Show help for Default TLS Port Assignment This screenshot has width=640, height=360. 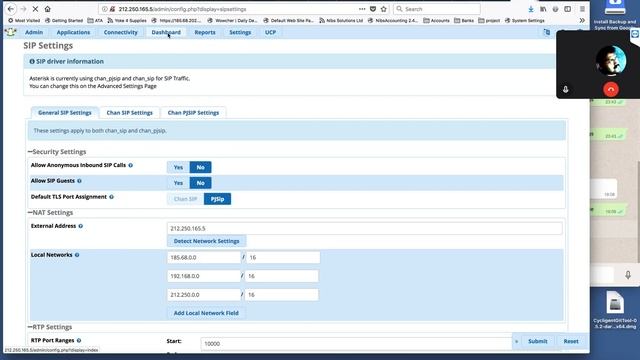pyautogui.click(x=111, y=197)
